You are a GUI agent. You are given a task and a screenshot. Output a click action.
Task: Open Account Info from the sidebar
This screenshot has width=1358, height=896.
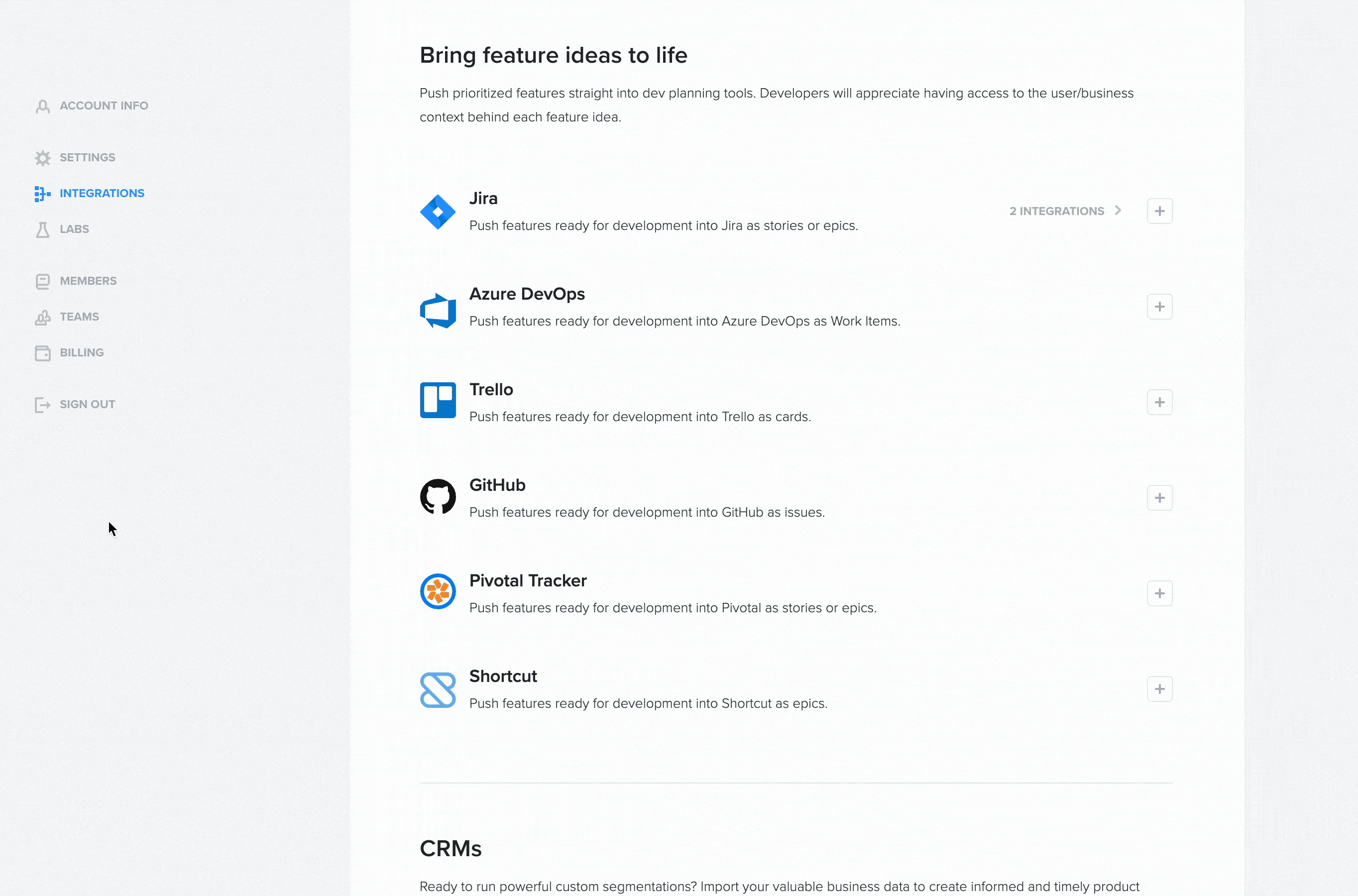[104, 105]
